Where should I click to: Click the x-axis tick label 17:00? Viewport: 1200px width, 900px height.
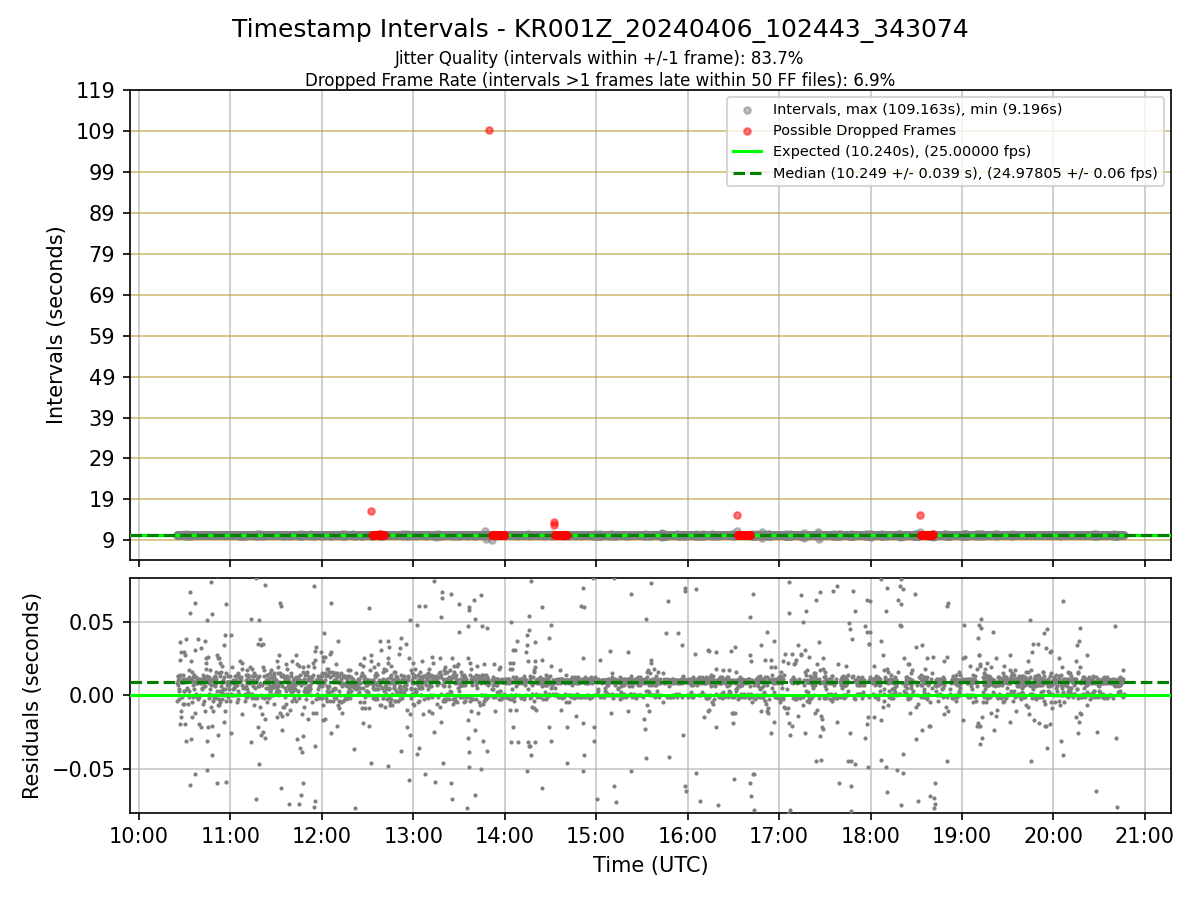pos(779,835)
